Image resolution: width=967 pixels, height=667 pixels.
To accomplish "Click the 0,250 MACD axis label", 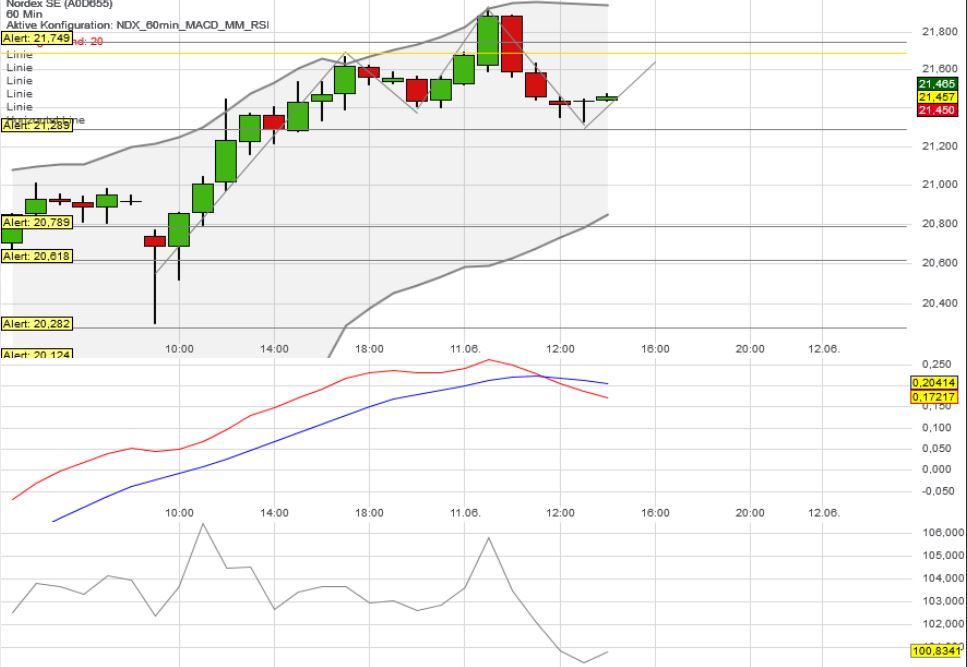I will point(937,364).
